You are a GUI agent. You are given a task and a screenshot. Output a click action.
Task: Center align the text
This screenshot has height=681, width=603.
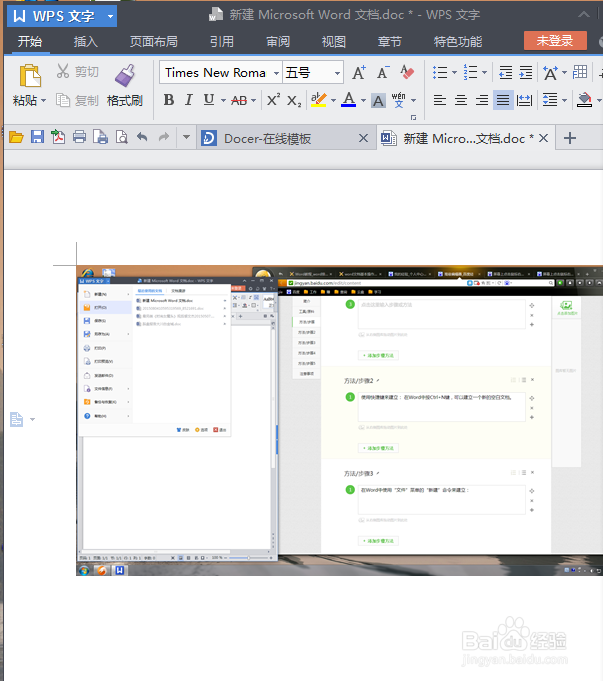click(461, 101)
